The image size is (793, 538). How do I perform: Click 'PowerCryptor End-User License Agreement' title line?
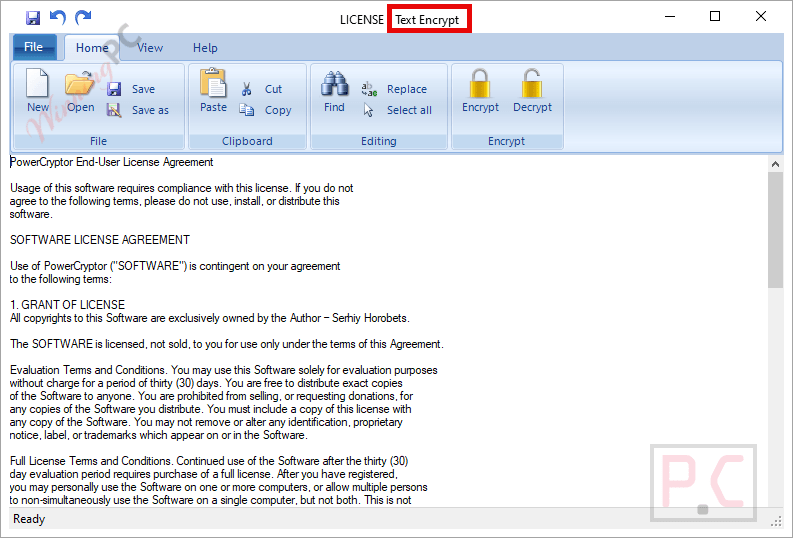coord(111,162)
